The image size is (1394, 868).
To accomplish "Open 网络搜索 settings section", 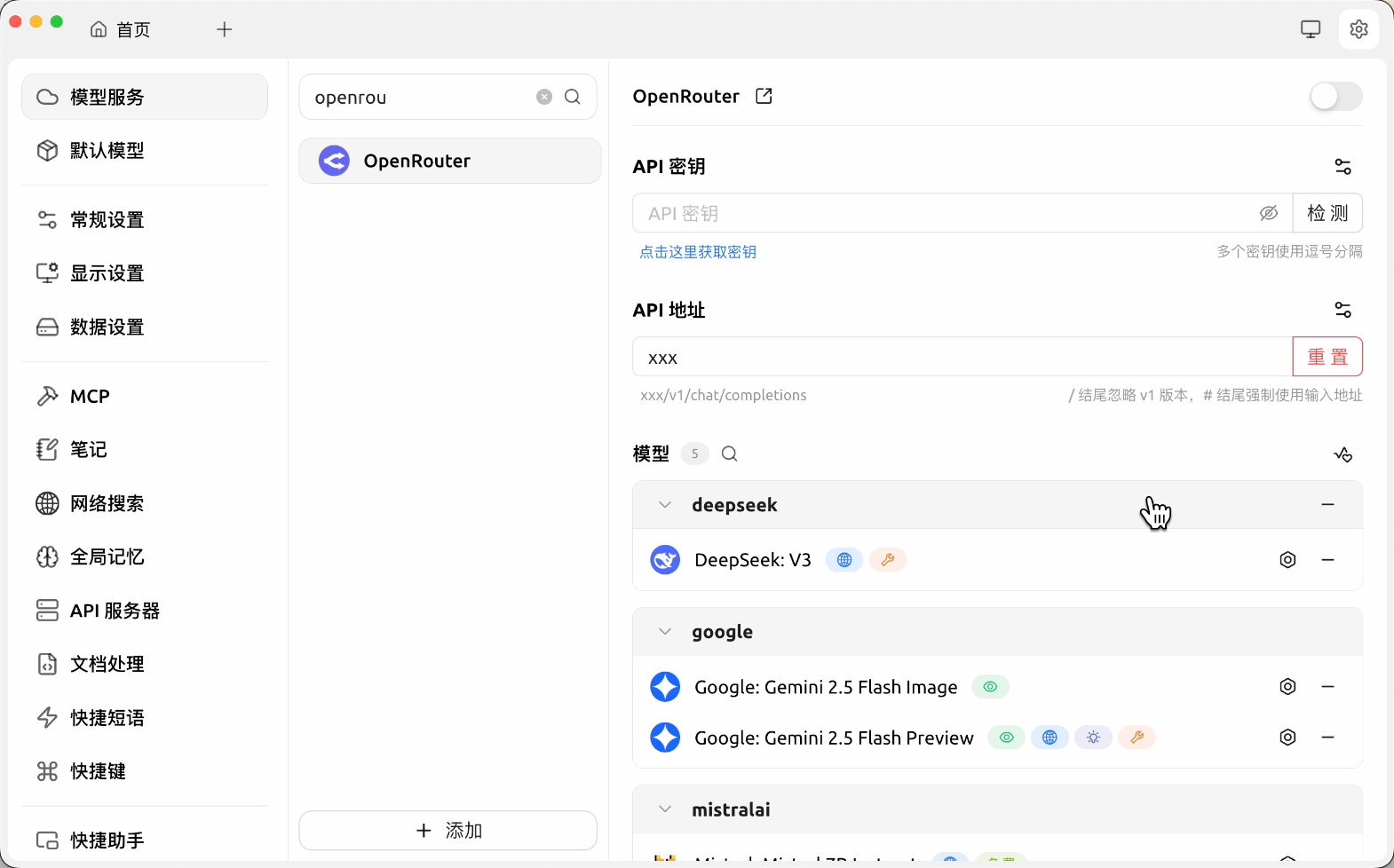I will click(x=145, y=503).
